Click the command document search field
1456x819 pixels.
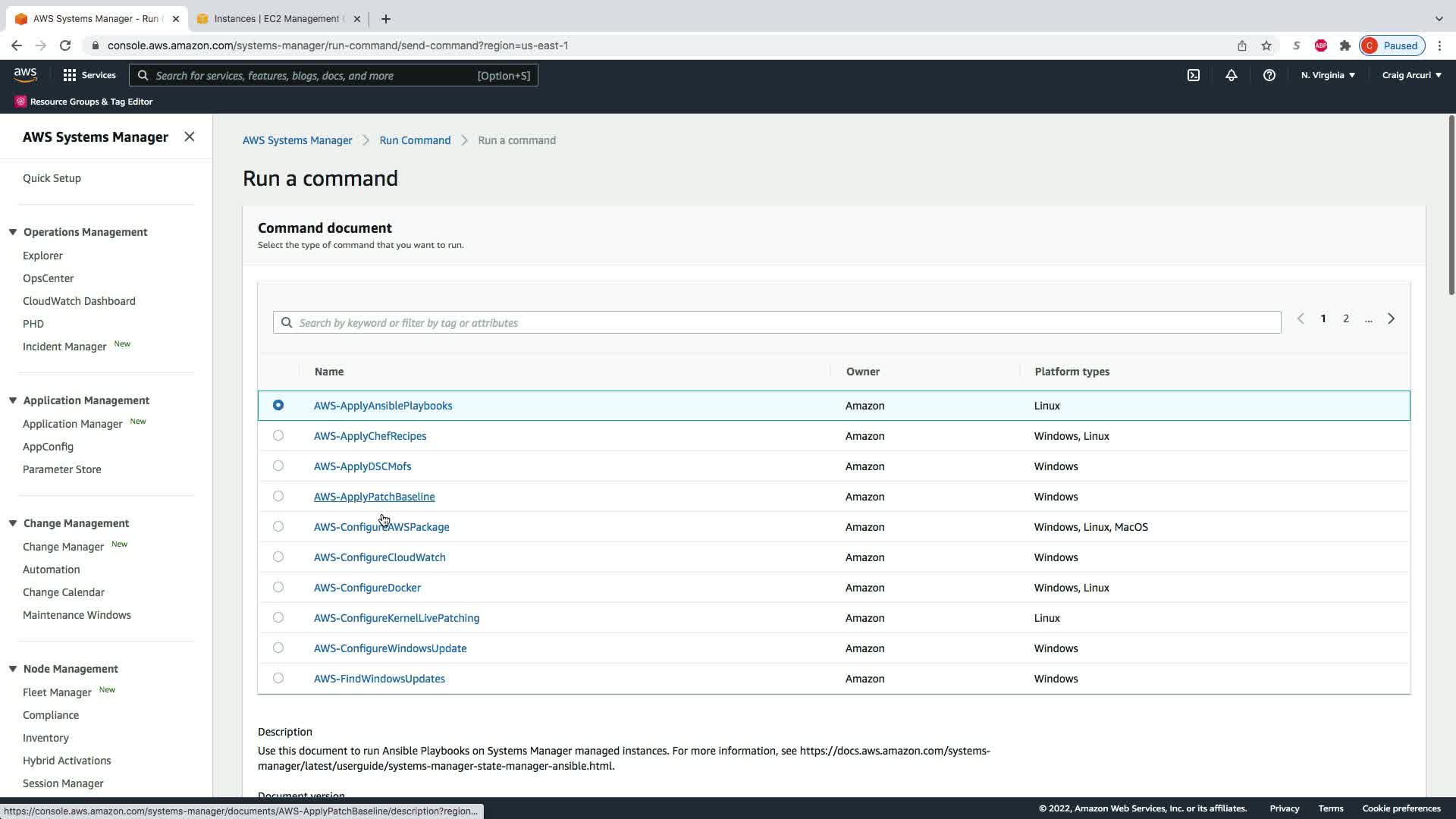point(777,322)
